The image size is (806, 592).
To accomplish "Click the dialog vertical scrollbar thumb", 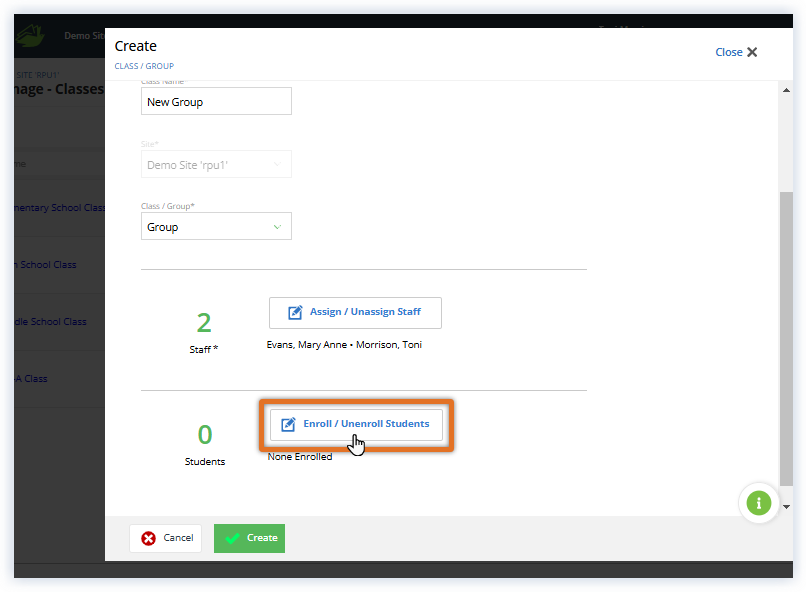I will pos(786,339).
